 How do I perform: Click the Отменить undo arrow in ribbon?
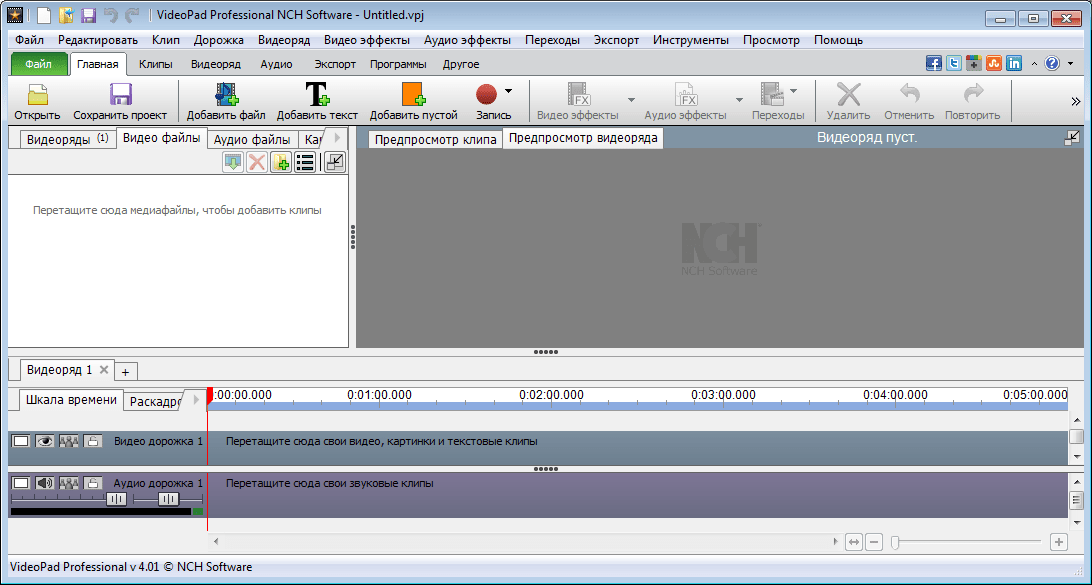point(909,94)
